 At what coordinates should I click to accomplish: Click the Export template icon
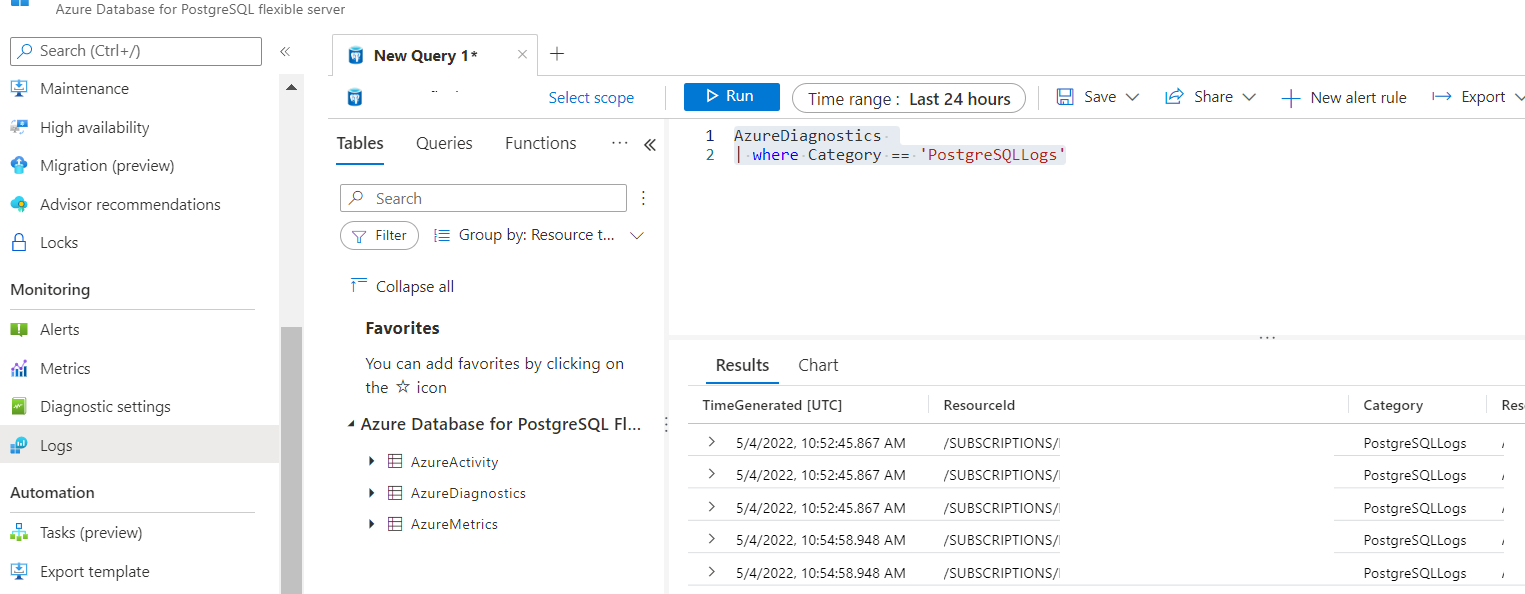pos(19,571)
